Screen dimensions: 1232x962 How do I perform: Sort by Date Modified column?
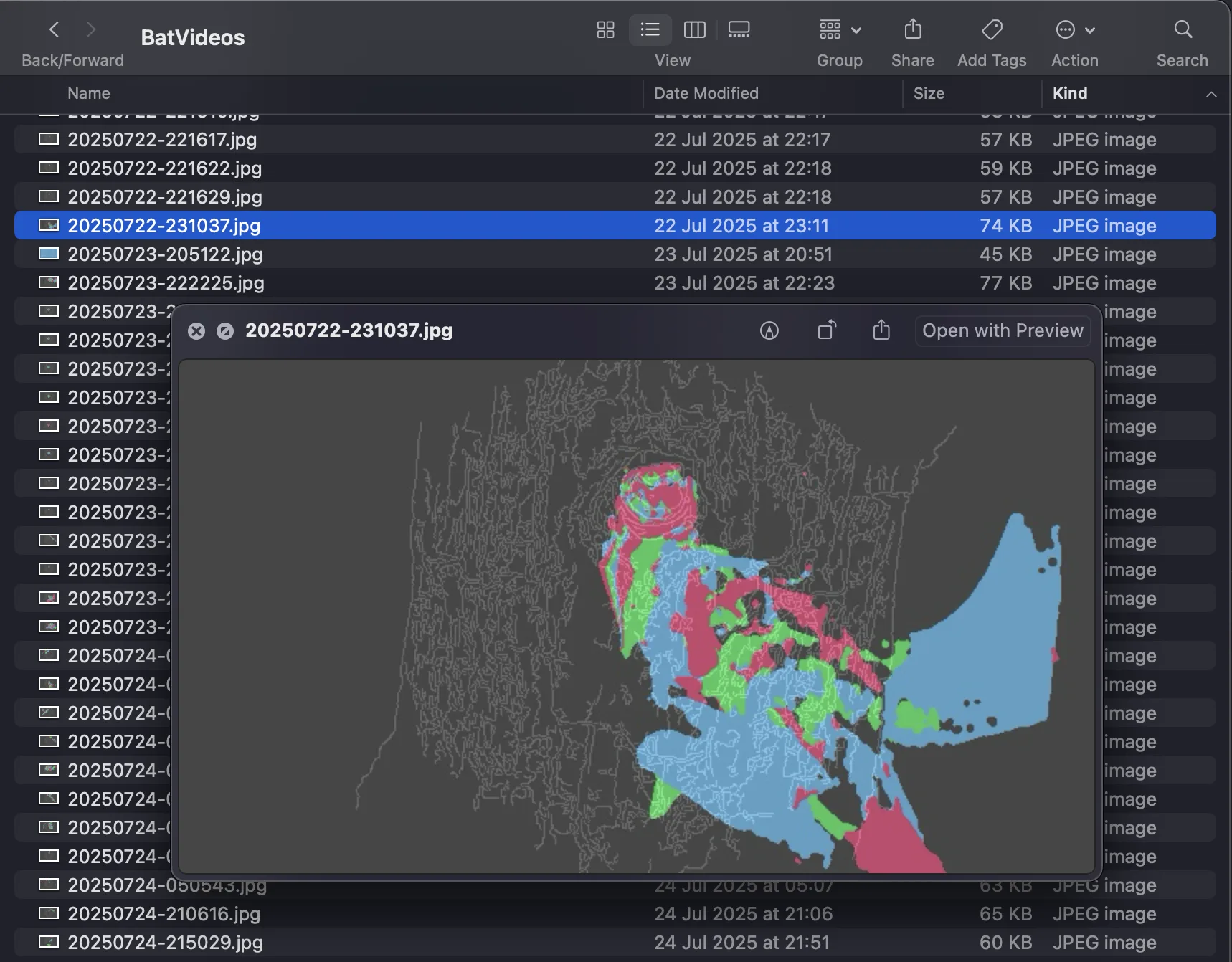[x=706, y=93]
